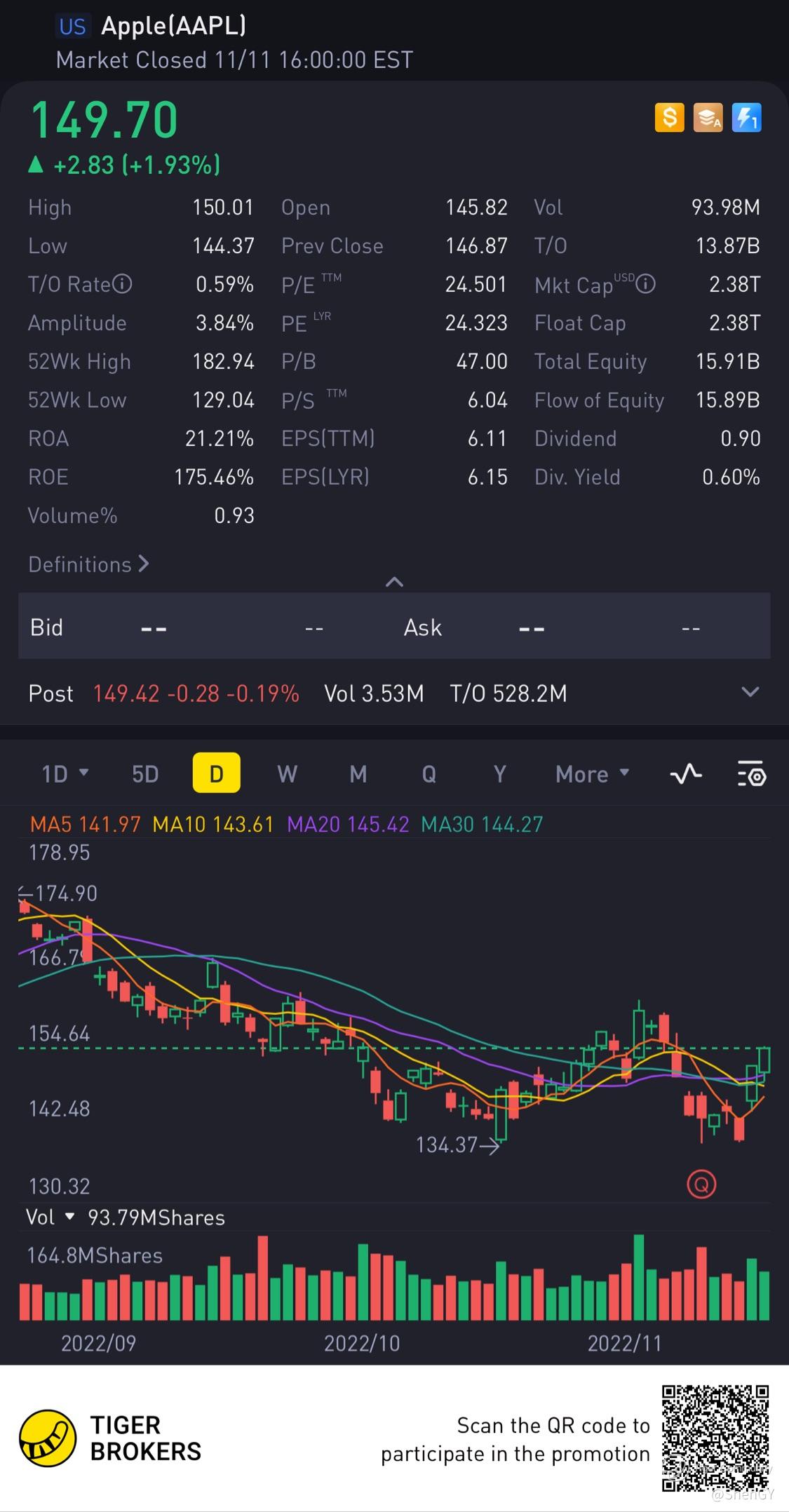Screen dimensions: 789x1512
Task: Tap the Apple(AAPL) title
Action: (x=174, y=25)
